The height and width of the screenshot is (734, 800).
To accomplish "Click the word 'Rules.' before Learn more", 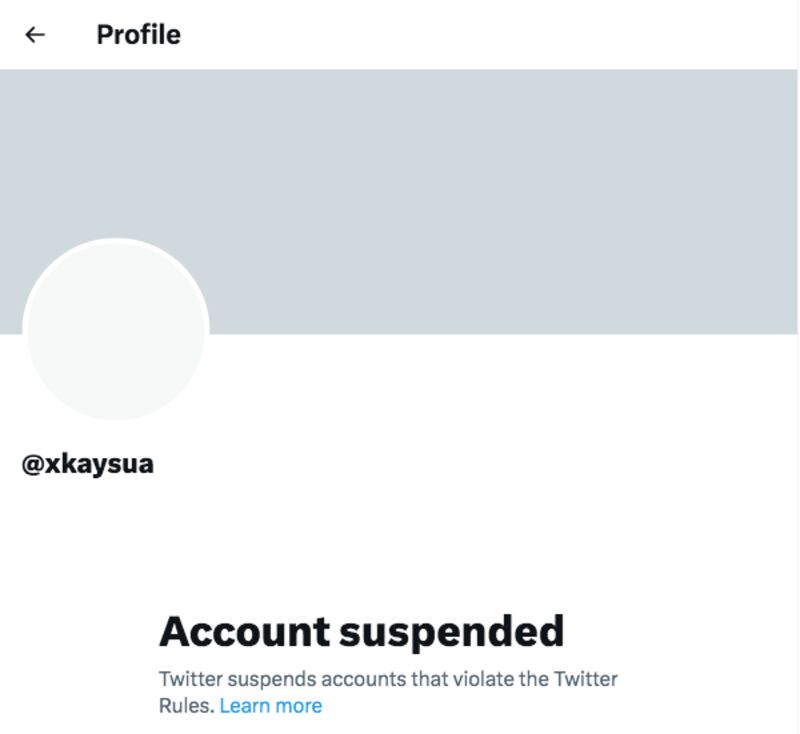I will tap(186, 706).
